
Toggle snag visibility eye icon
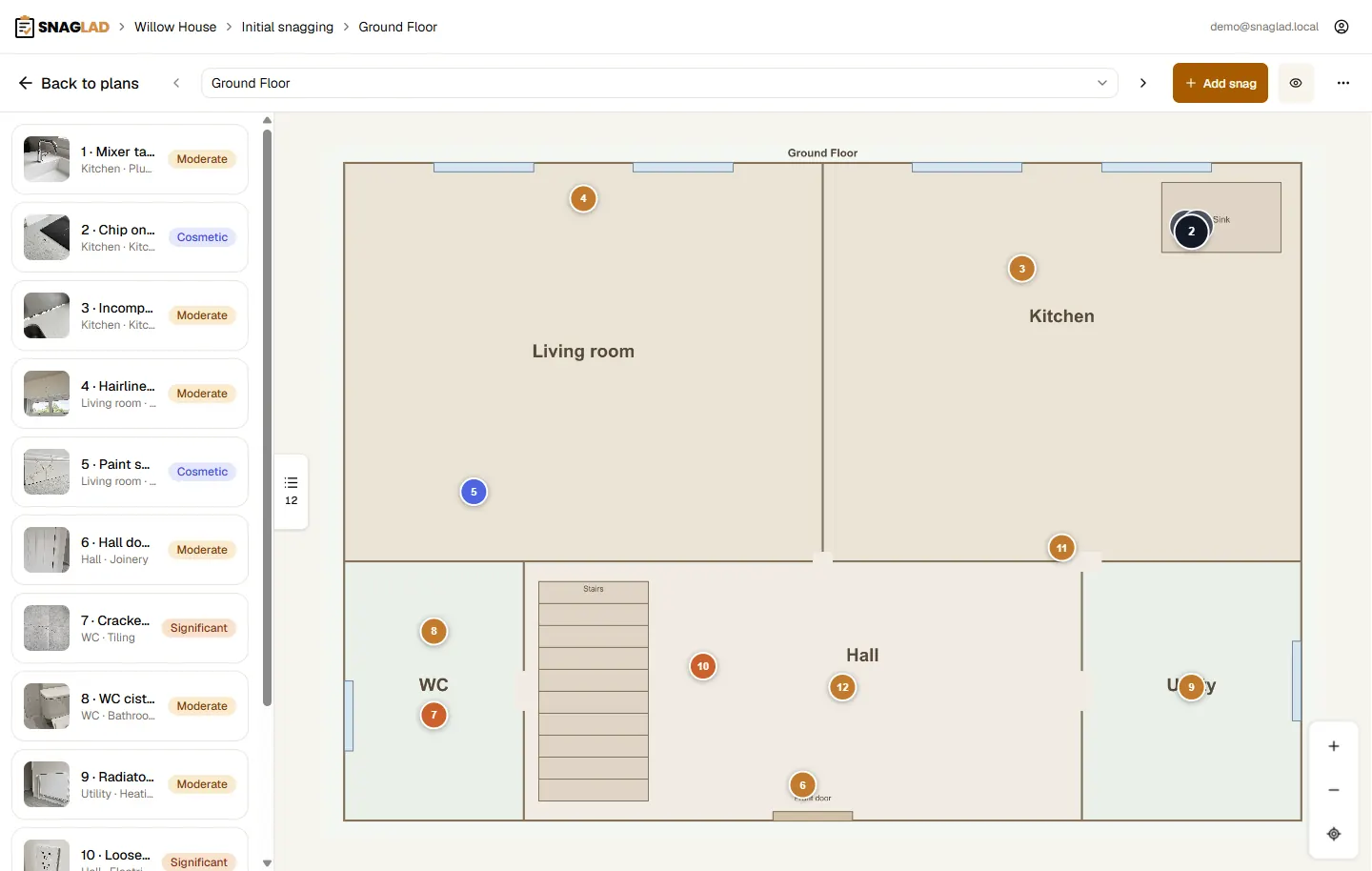pos(1296,83)
